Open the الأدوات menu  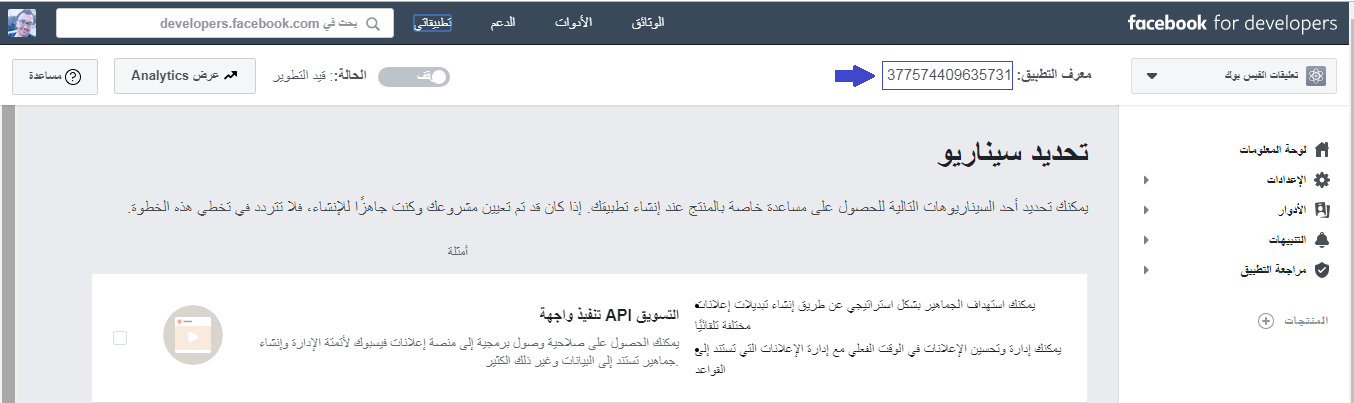click(x=573, y=23)
